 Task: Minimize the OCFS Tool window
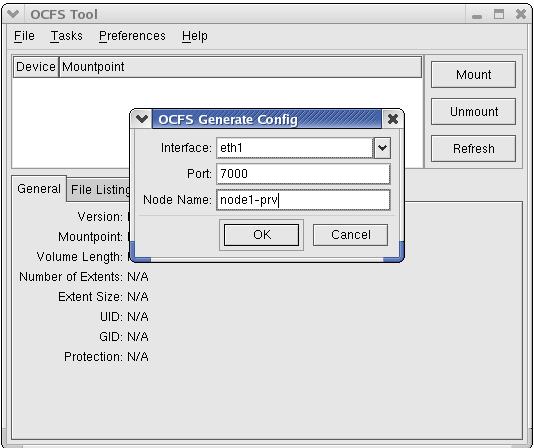click(x=477, y=15)
